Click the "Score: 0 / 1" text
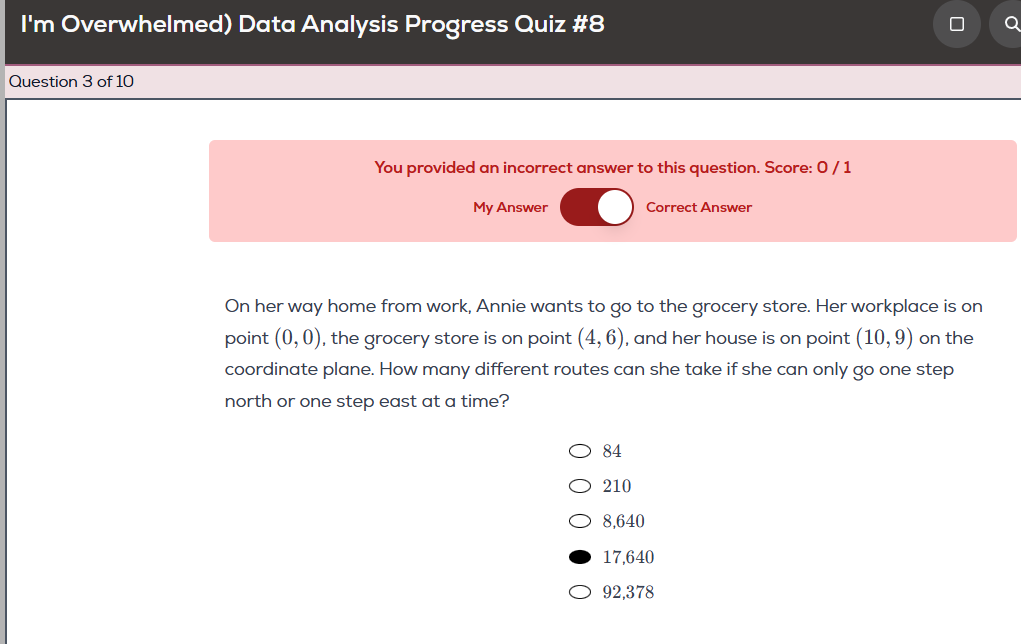 click(808, 168)
